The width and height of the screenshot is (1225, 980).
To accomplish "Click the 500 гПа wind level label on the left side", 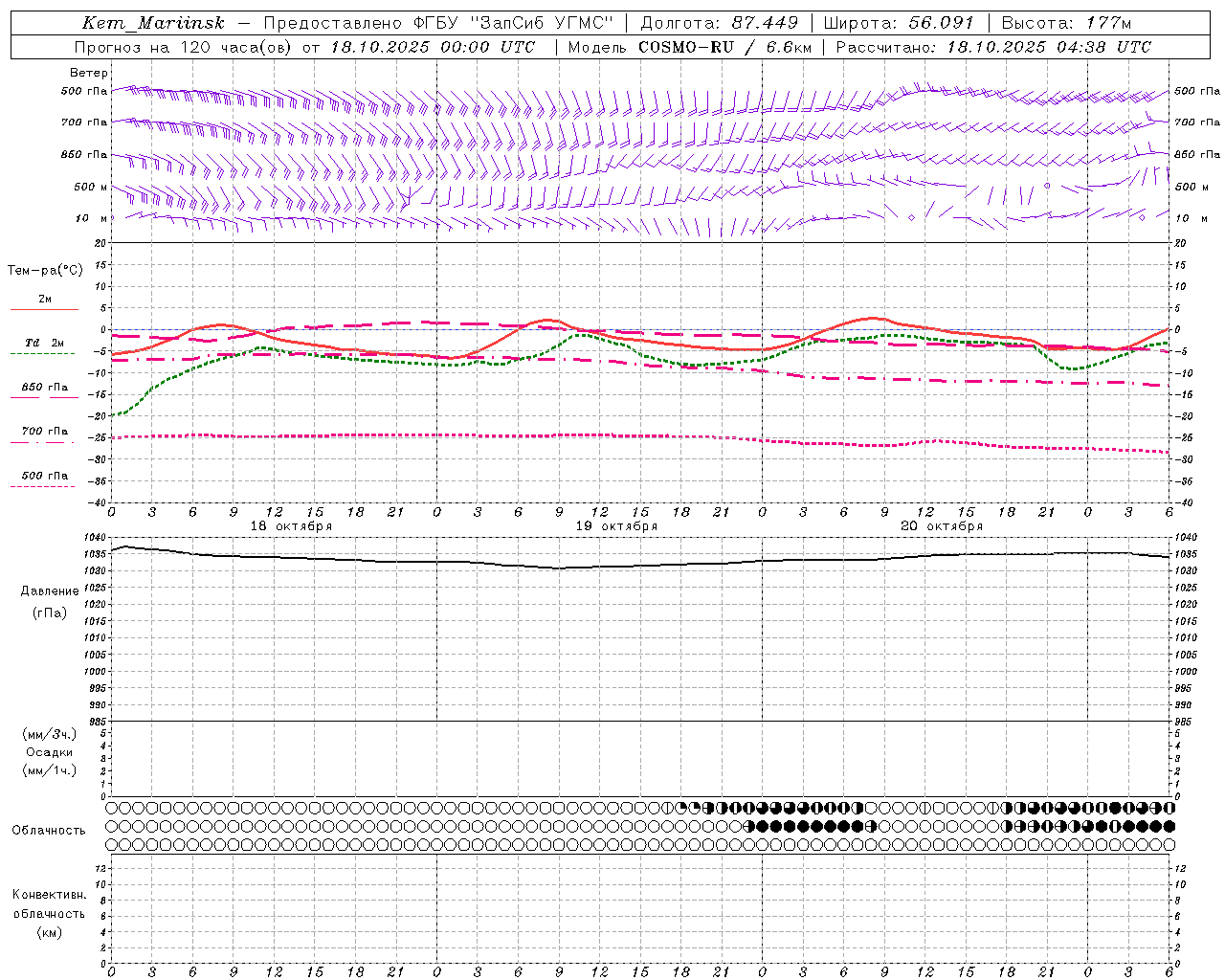I will point(84,92).
